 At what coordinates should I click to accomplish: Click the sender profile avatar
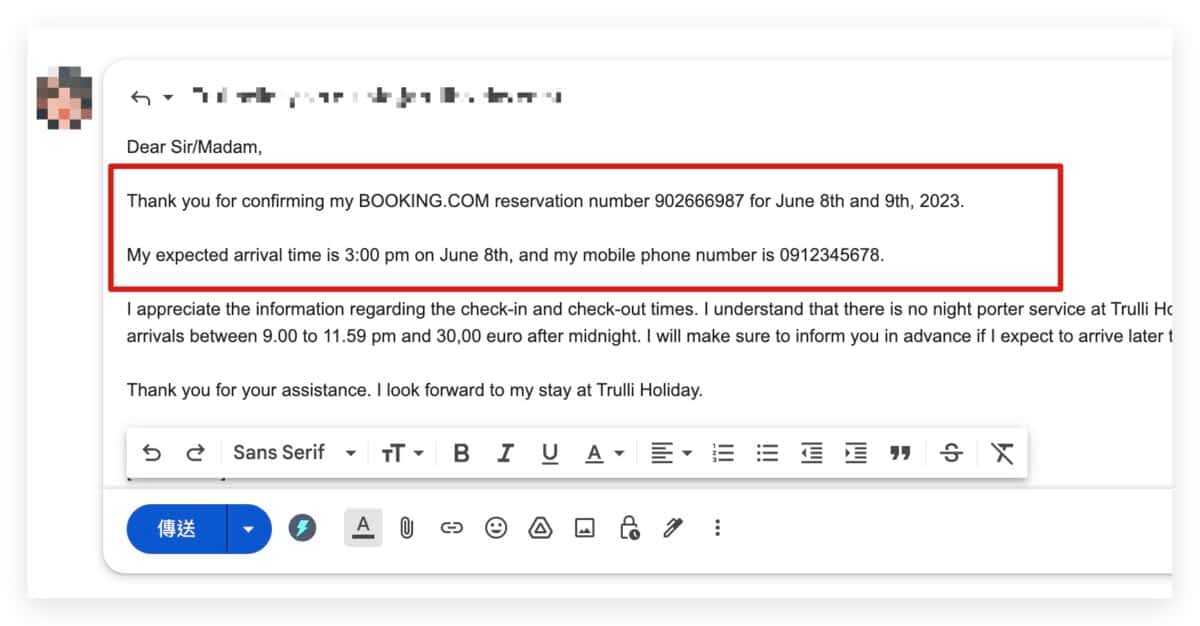click(x=65, y=98)
